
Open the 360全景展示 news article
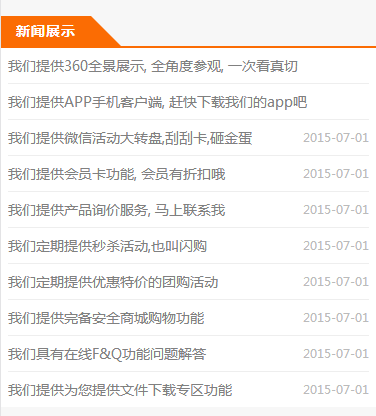click(153, 66)
